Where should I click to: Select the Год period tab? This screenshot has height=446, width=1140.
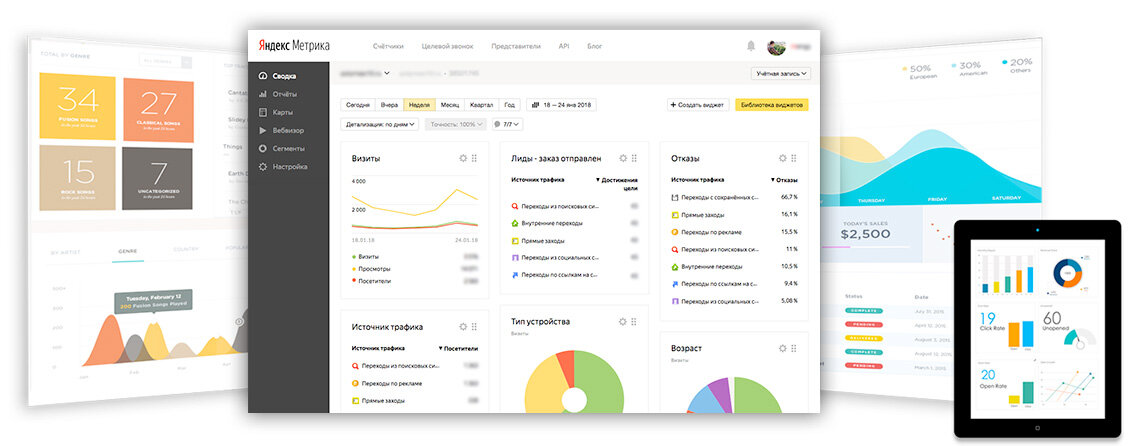(x=510, y=105)
